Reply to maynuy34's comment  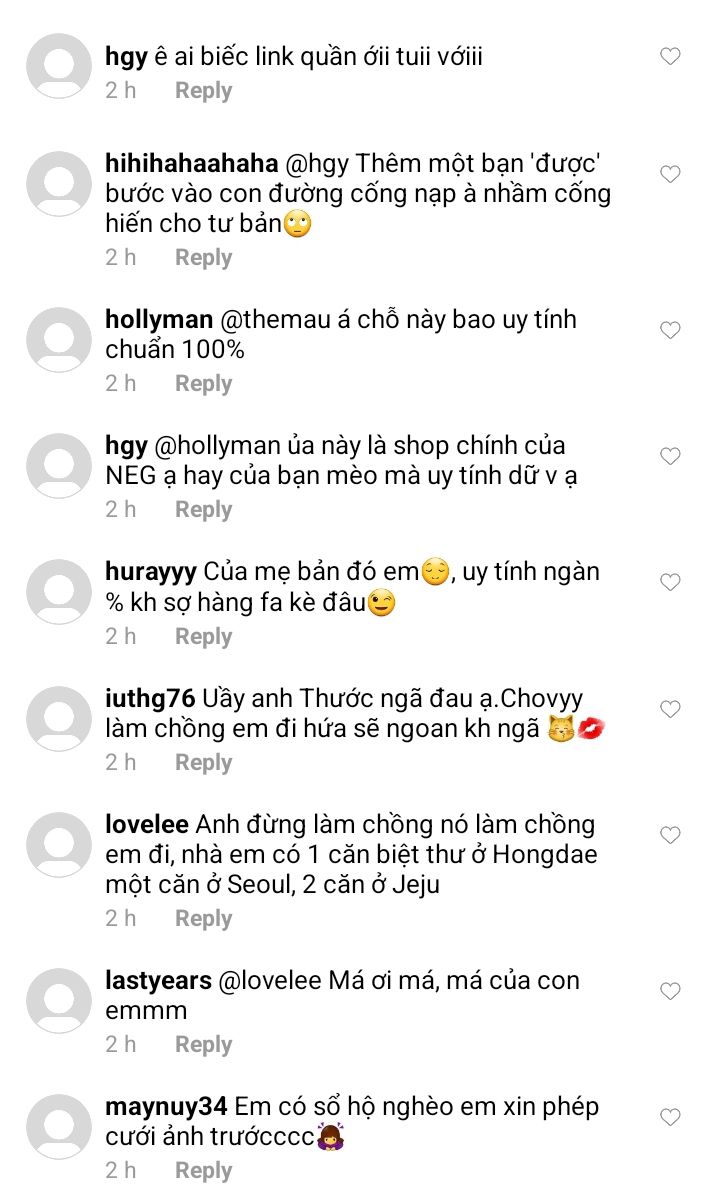coord(203,1170)
